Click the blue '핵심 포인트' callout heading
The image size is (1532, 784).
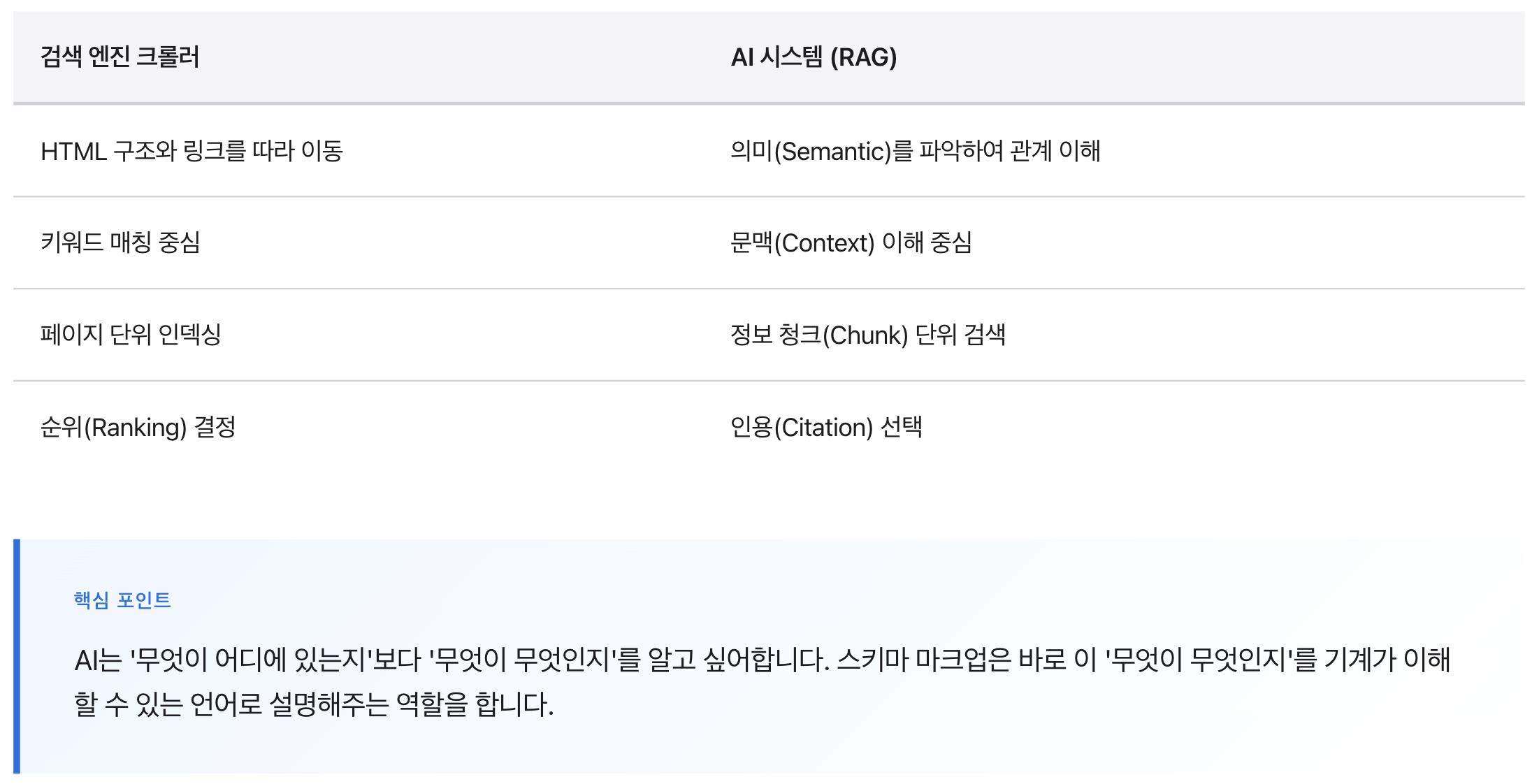click(122, 600)
